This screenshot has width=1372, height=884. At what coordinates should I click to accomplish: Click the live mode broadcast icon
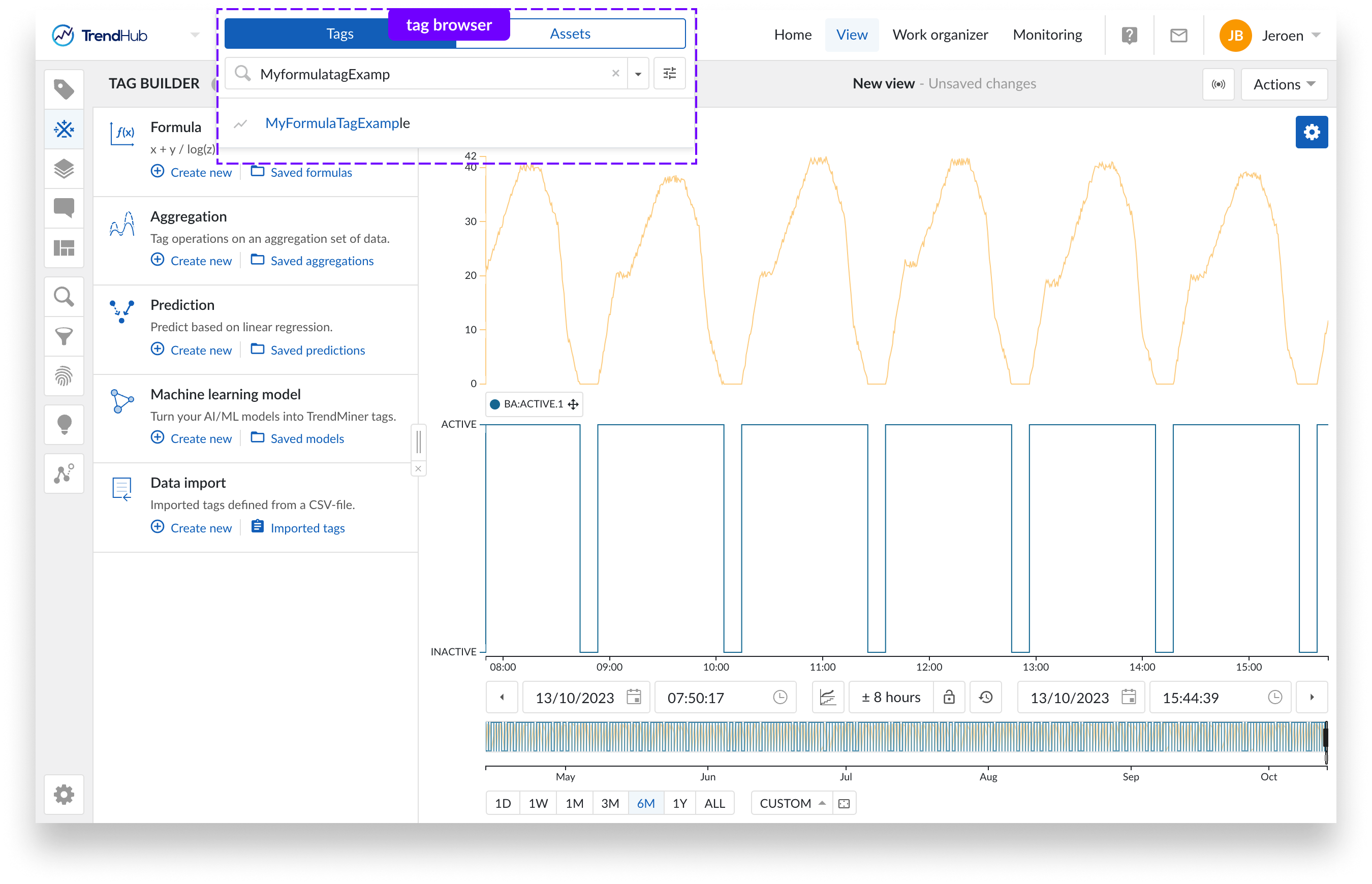coord(1218,84)
